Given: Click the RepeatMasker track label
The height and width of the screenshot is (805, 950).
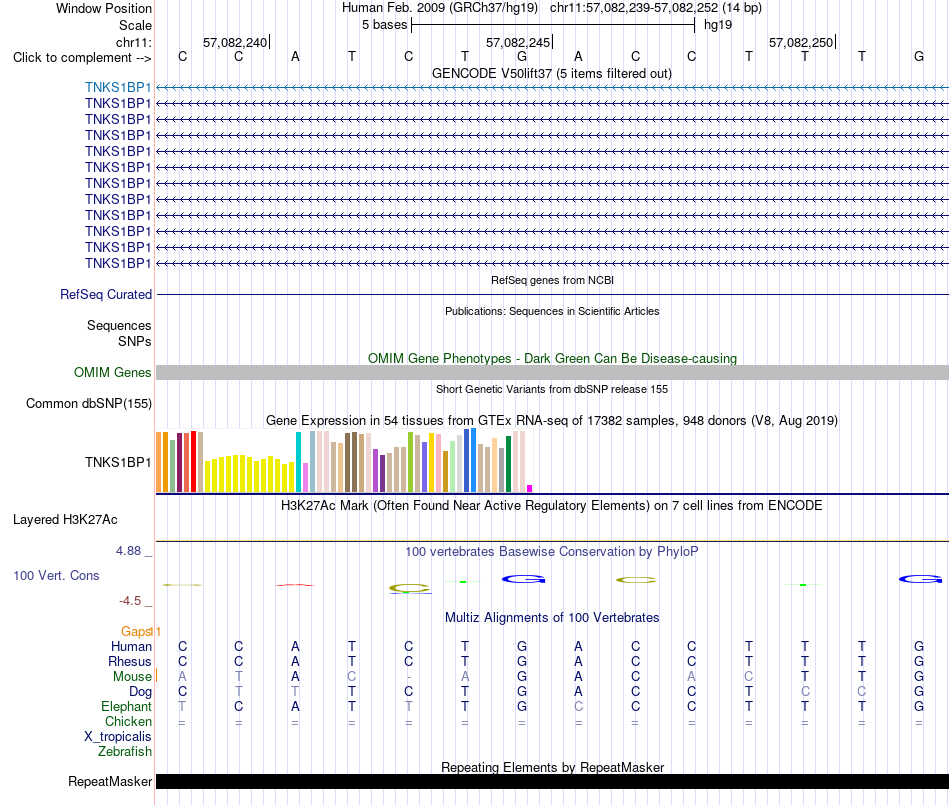Looking at the screenshot, I should pyautogui.click(x=110, y=781).
